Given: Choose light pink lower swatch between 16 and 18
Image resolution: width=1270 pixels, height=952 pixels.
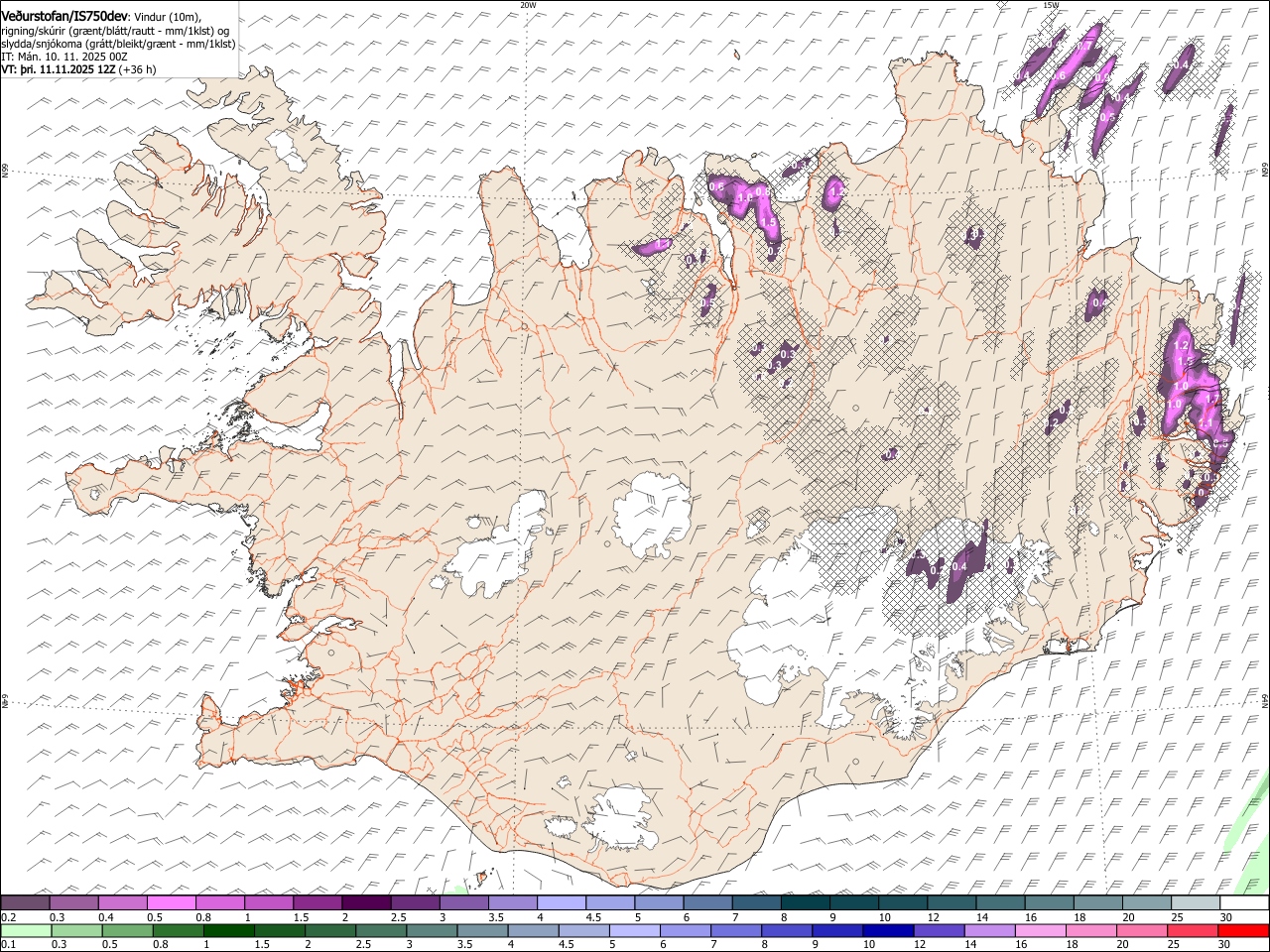Looking at the screenshot, I should (x=1040, y=930).
